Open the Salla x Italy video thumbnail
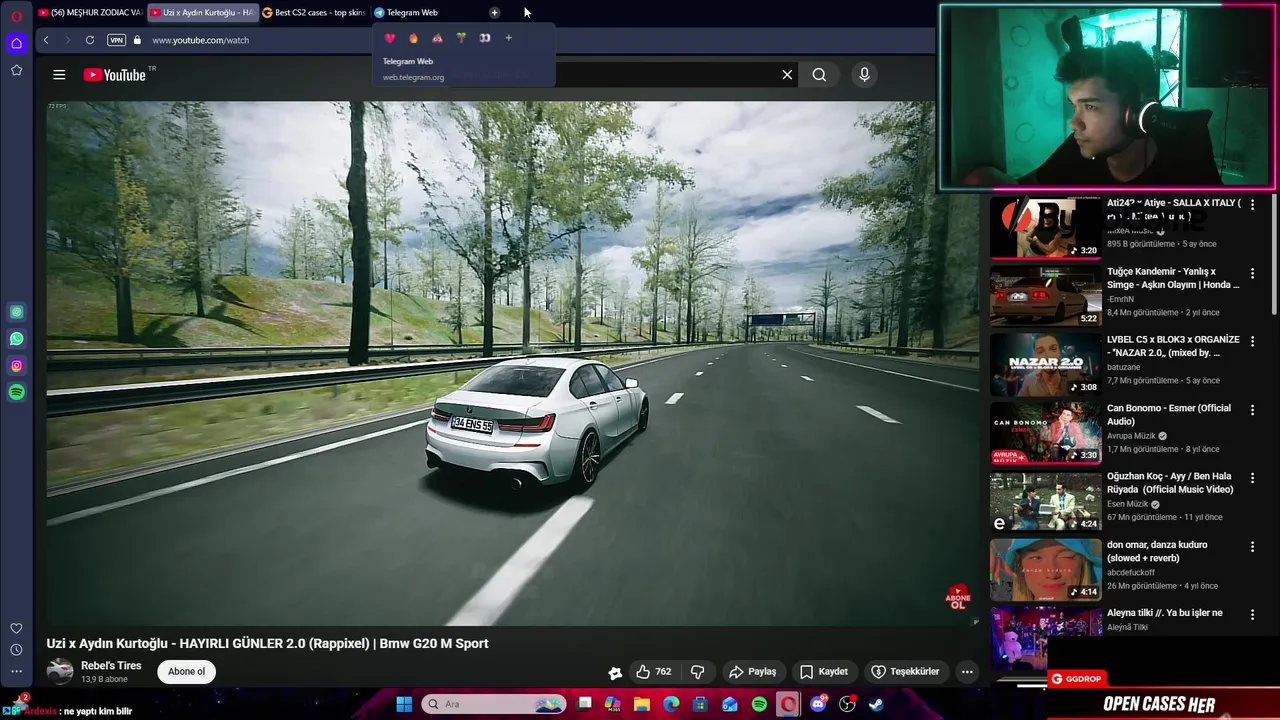 (1045, 227)
